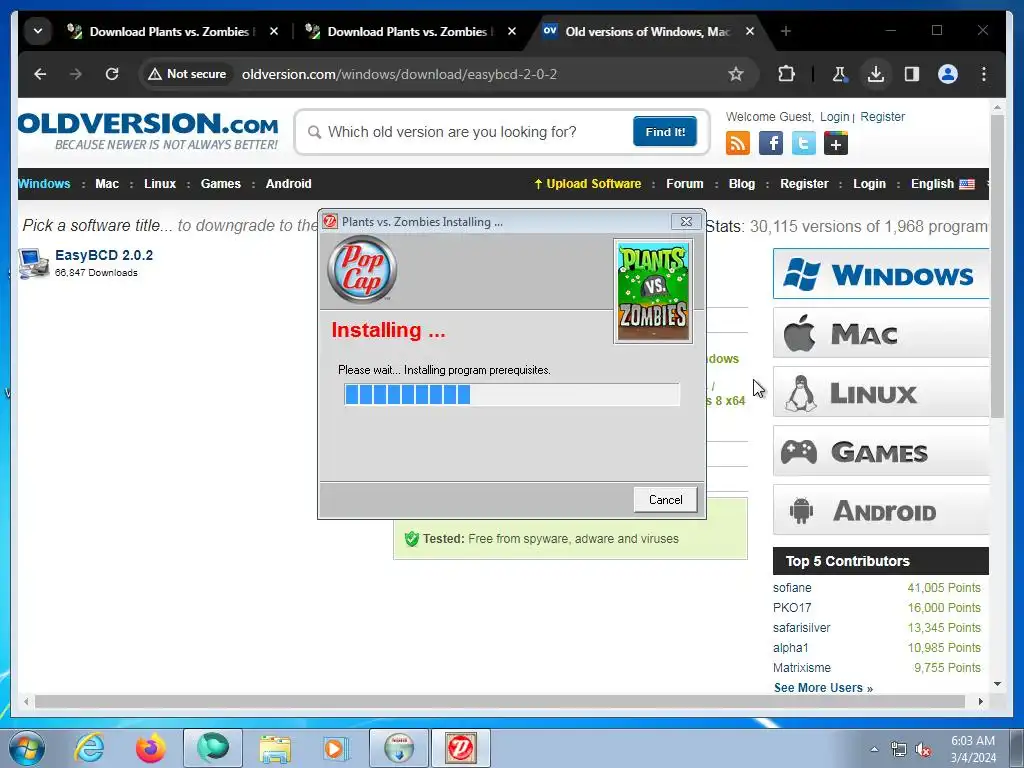Reload the current page
Screen dimensions: 1024x768
point(112,74)
